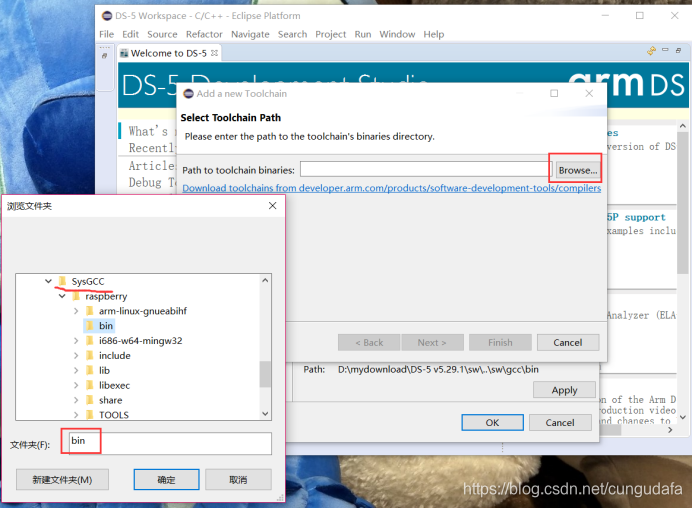Viewport: 693px width, 508px height.
Task: Maximize the Welcome view panel
Action: click(x=678, y=50)
